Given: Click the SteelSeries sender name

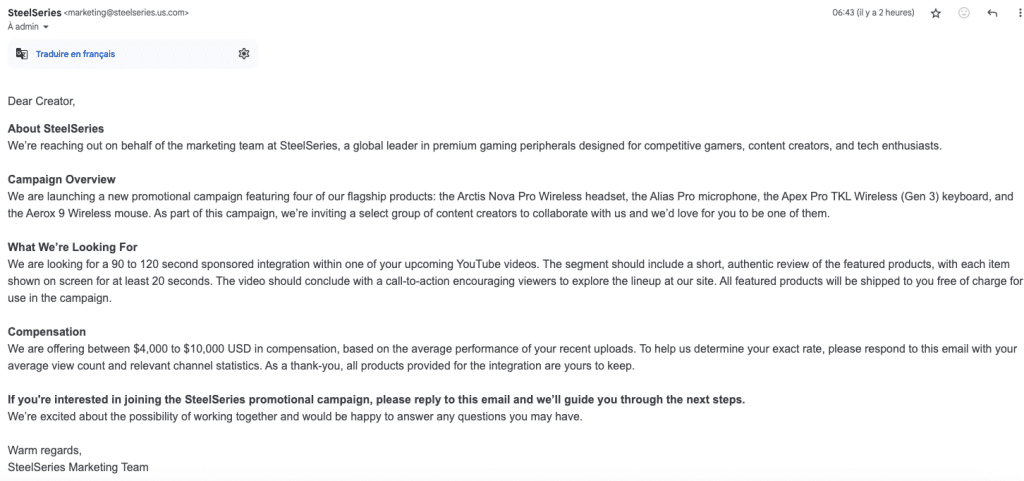Looking at the screenshot, I should 35,12.
